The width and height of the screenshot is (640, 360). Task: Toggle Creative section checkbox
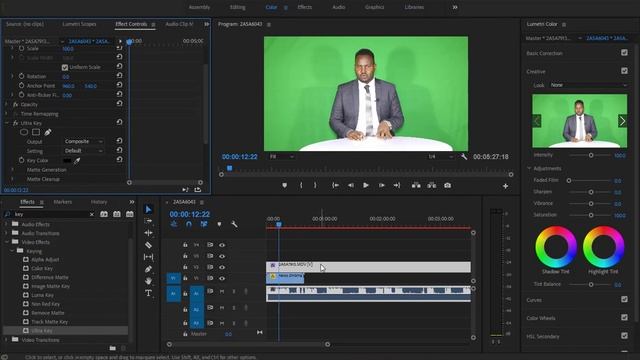coord(624,71)
